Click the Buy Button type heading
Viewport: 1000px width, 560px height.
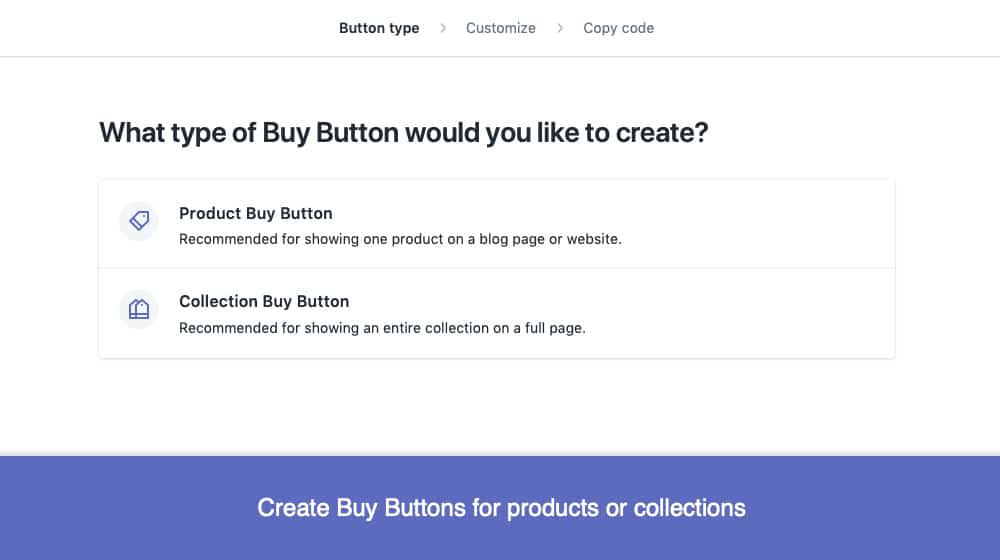[404, 133]
